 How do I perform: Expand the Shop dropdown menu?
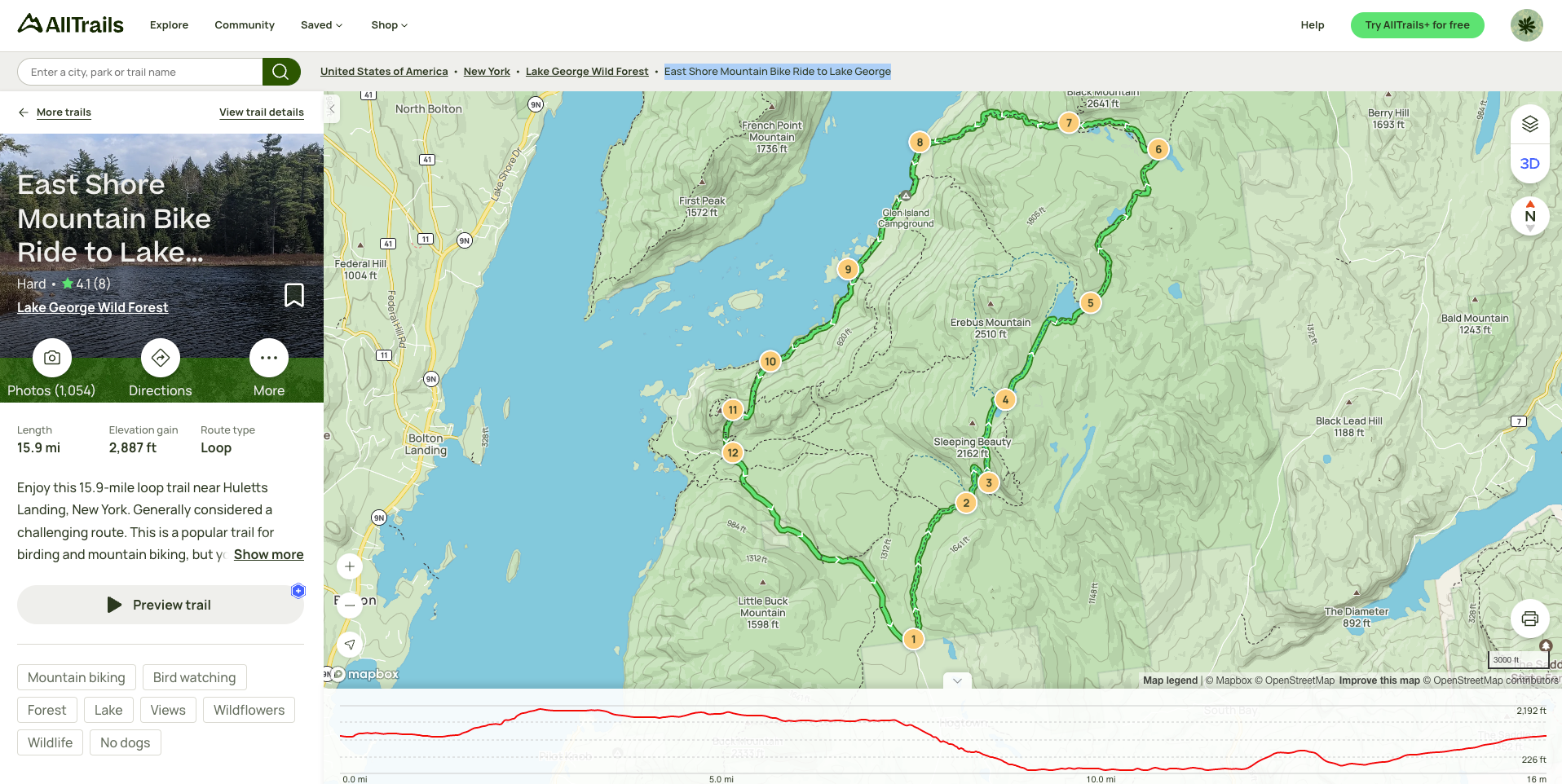[x=389, y=25]
